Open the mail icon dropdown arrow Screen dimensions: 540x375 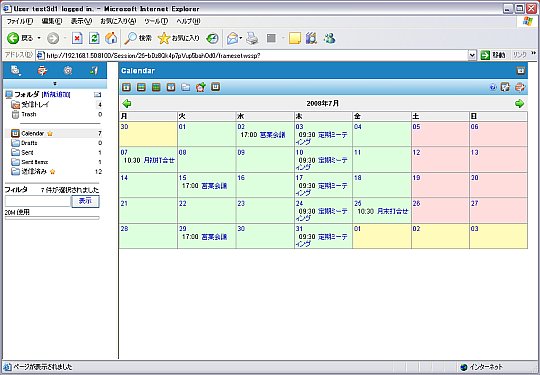click(x=241, y=38)
